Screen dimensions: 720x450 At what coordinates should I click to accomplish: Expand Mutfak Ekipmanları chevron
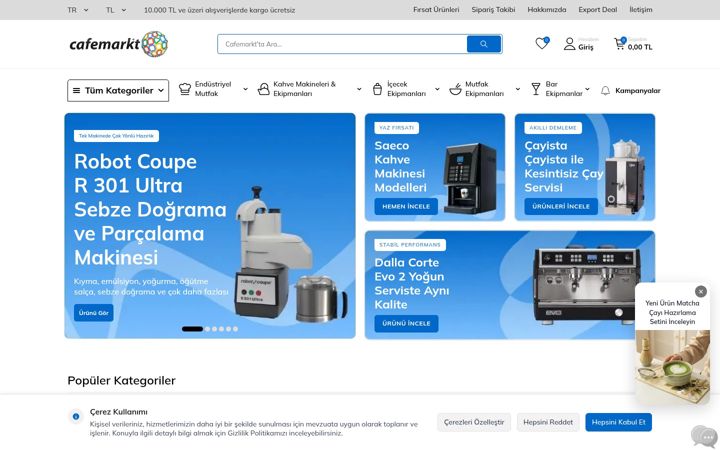tap(518, 89)
